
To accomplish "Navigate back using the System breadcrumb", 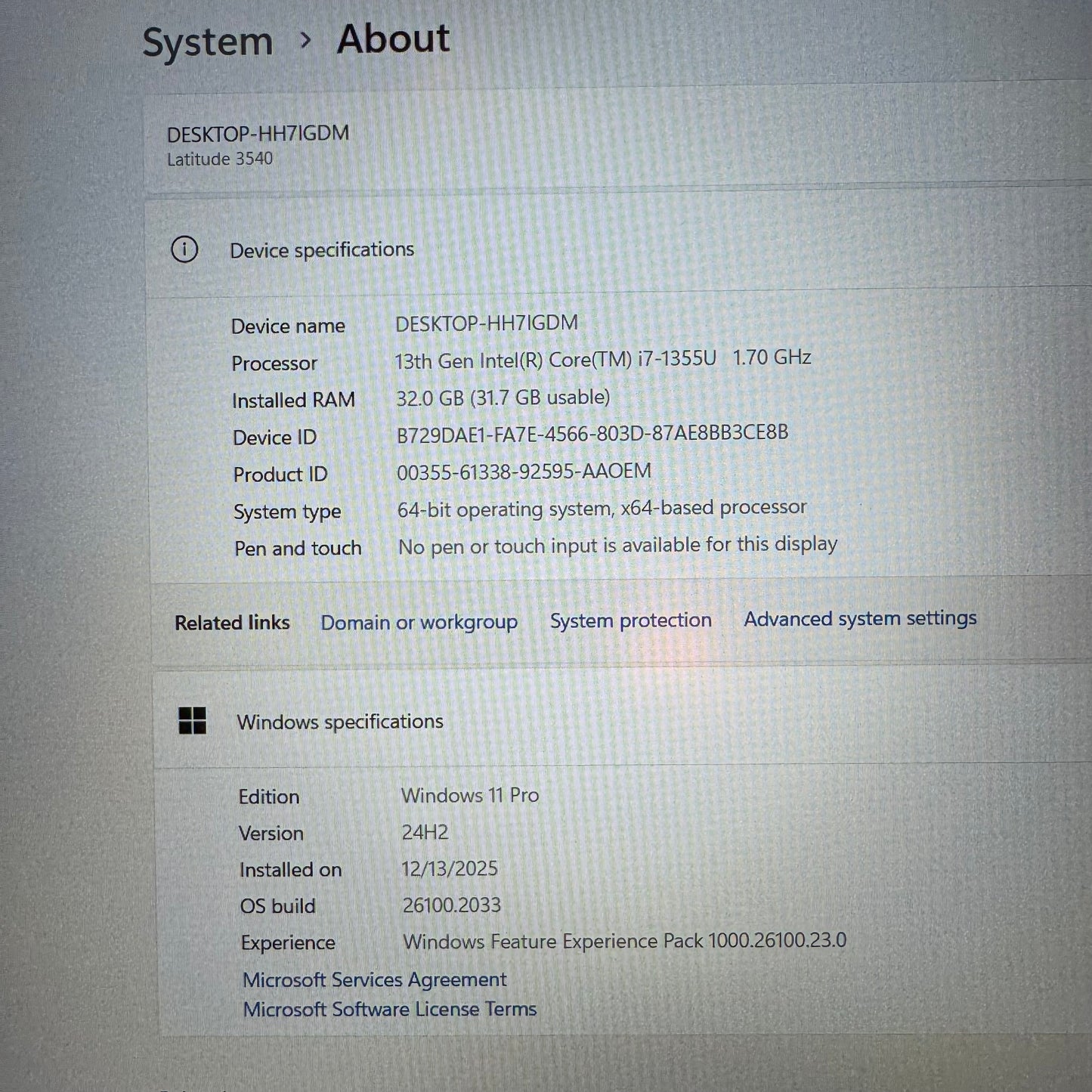I will click(208, 41).
